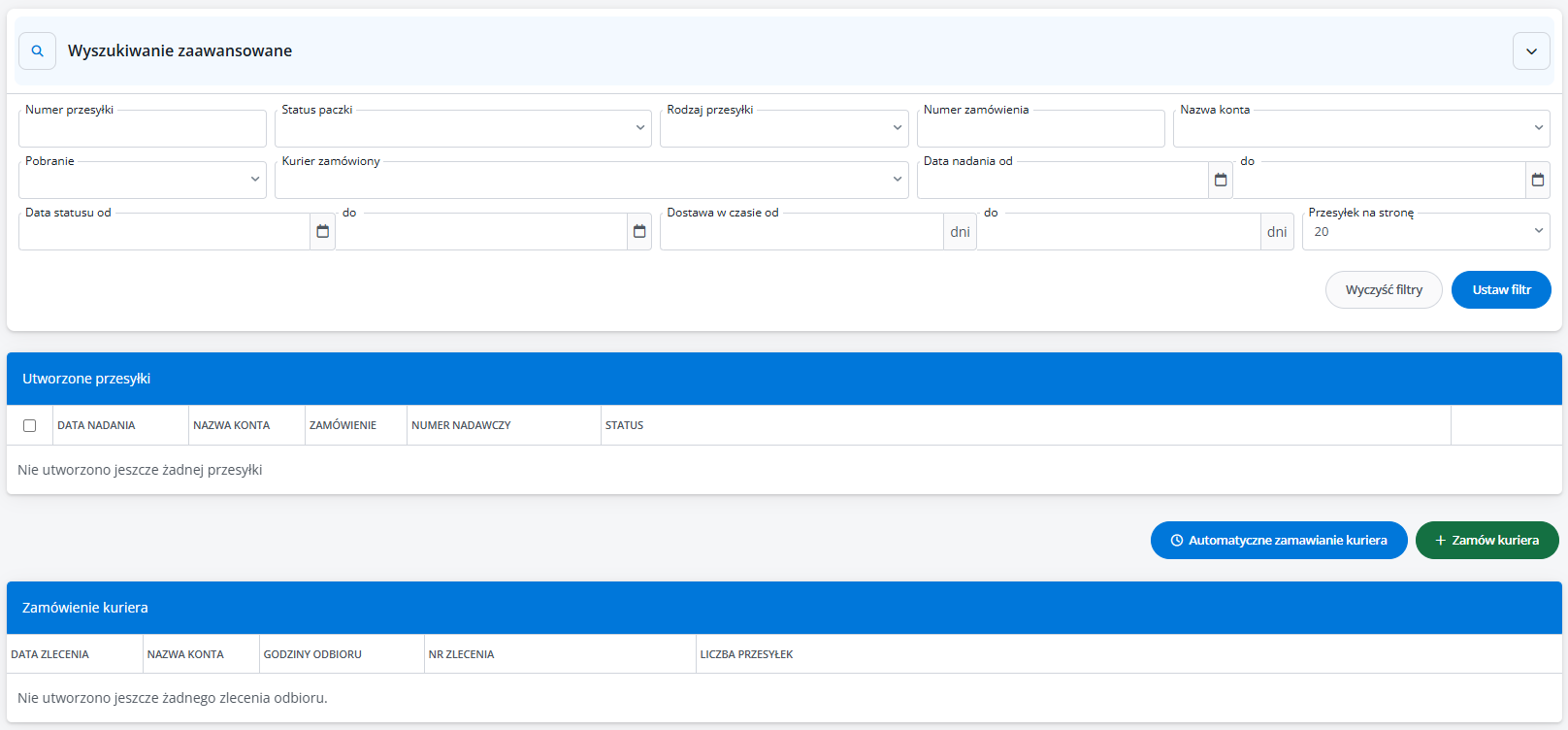Open calendar for Data statusu od

[x=322, y=231]
